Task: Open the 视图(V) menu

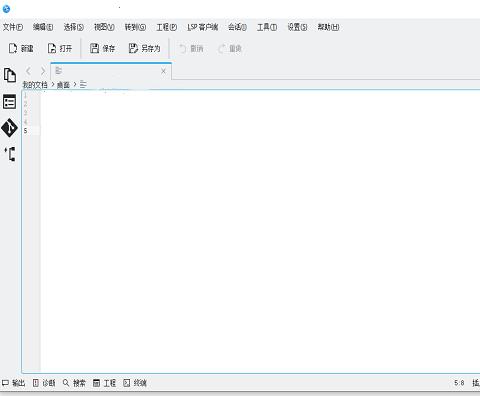Action: coord(104,27)
